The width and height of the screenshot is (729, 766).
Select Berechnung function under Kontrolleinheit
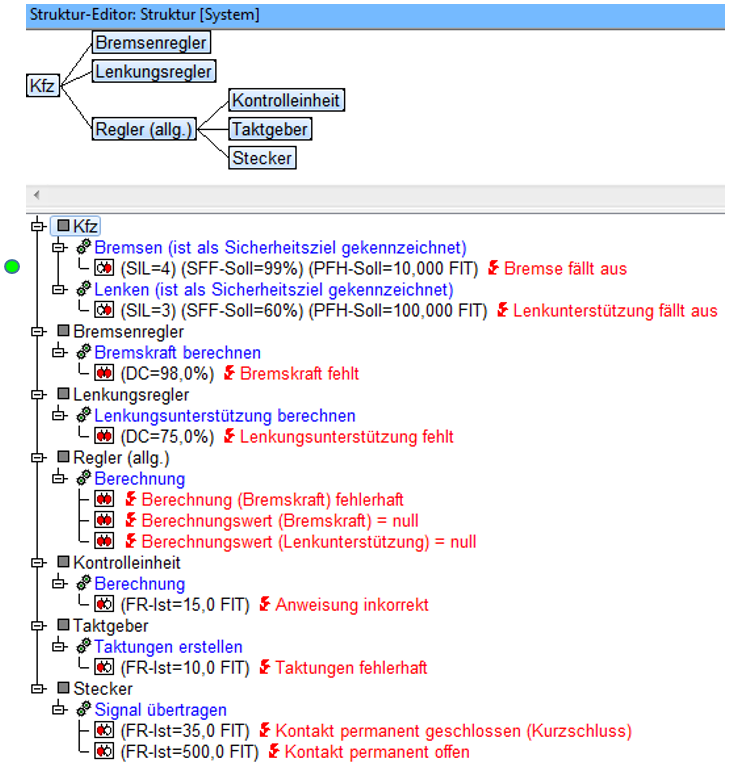[140, 584]
